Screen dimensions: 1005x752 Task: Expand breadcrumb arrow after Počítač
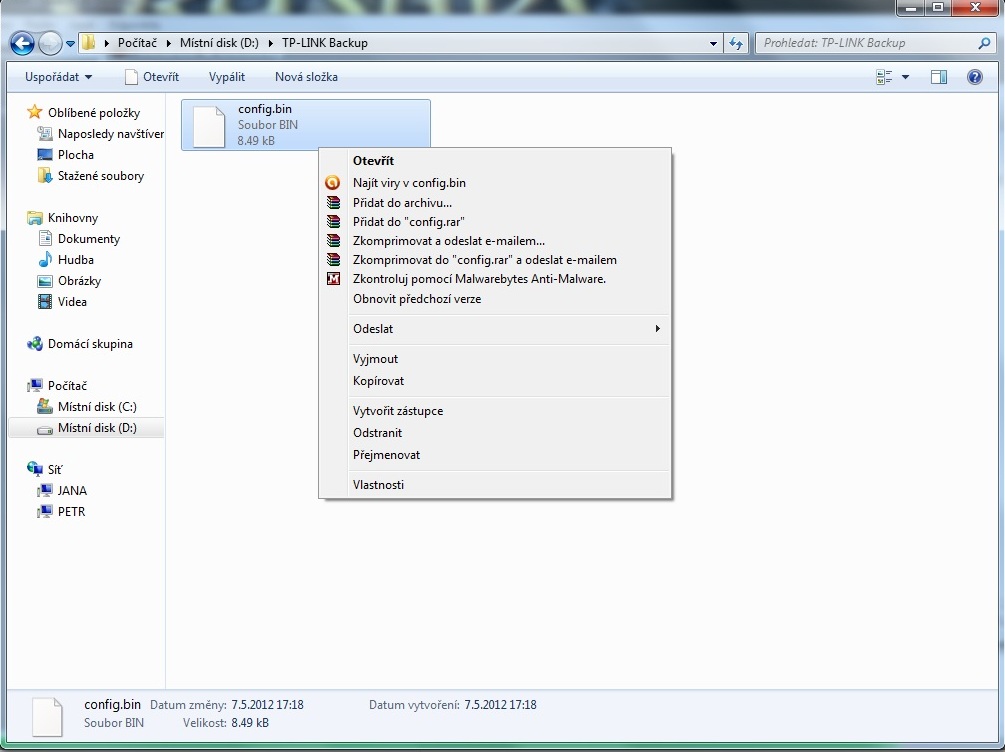pyautogui.click(x=169, y=44)
